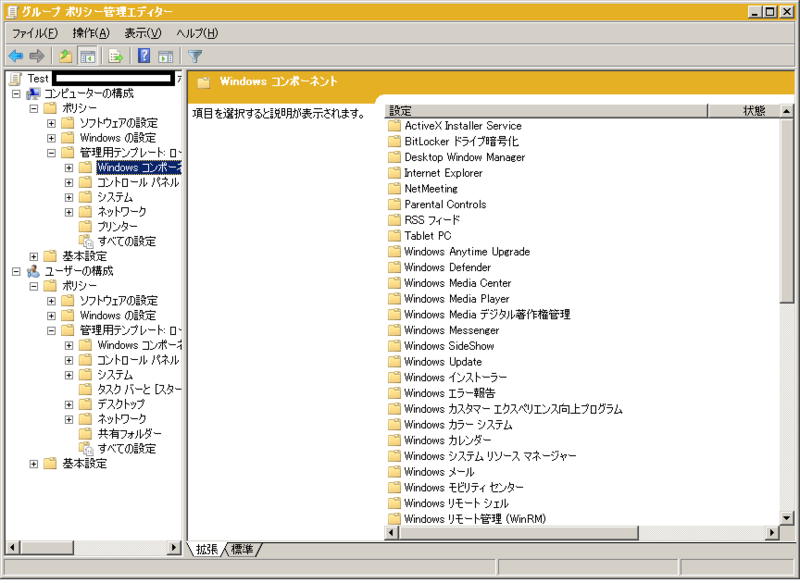Viewport: 800px width, 583px height.
Task: Open the ActiveX Installer Service folder icon
Action: (x=394, y=126)
